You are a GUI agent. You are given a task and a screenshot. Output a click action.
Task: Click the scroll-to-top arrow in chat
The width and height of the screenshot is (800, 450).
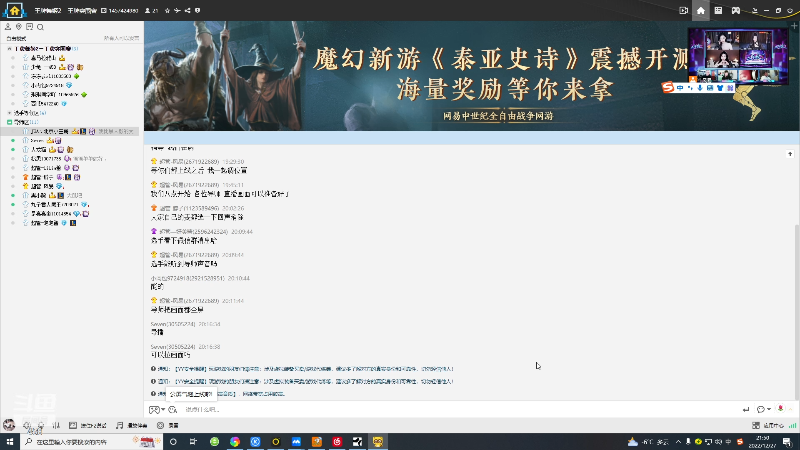(x=790, y=154)
